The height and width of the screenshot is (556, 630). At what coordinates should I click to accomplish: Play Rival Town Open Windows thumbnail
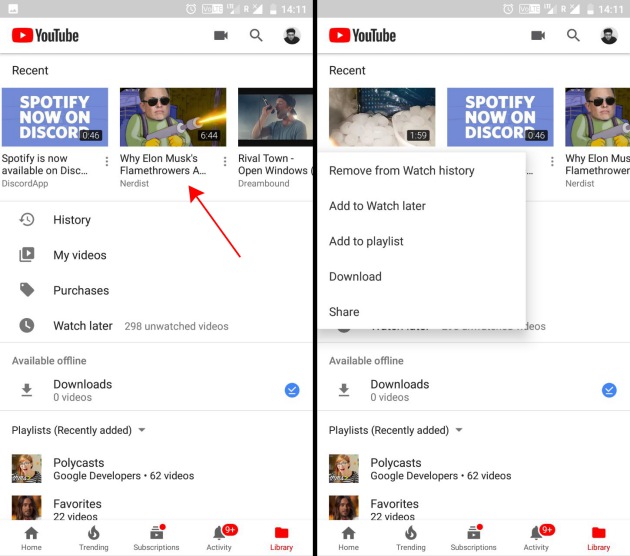tap(275, 117)
